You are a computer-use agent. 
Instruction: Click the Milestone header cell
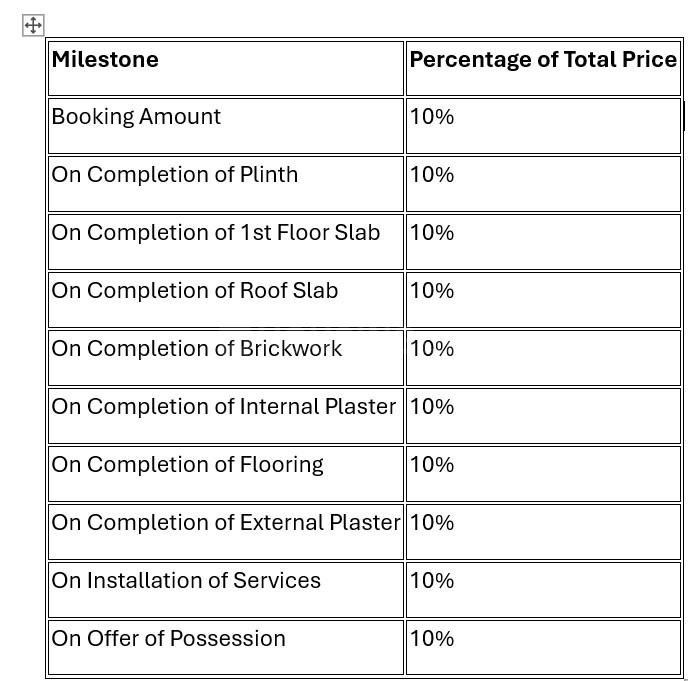(x=226, y=68)
